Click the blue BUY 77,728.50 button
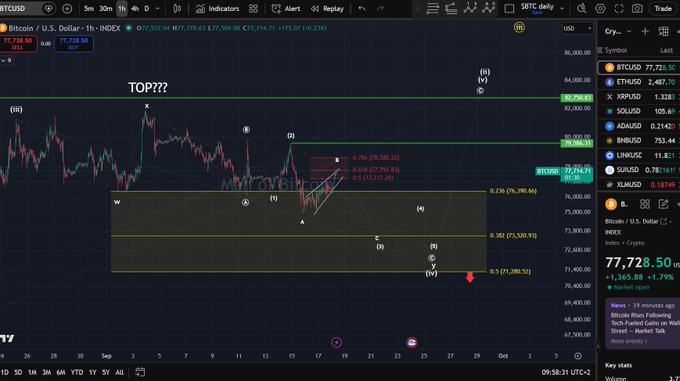 coord(74,43)
